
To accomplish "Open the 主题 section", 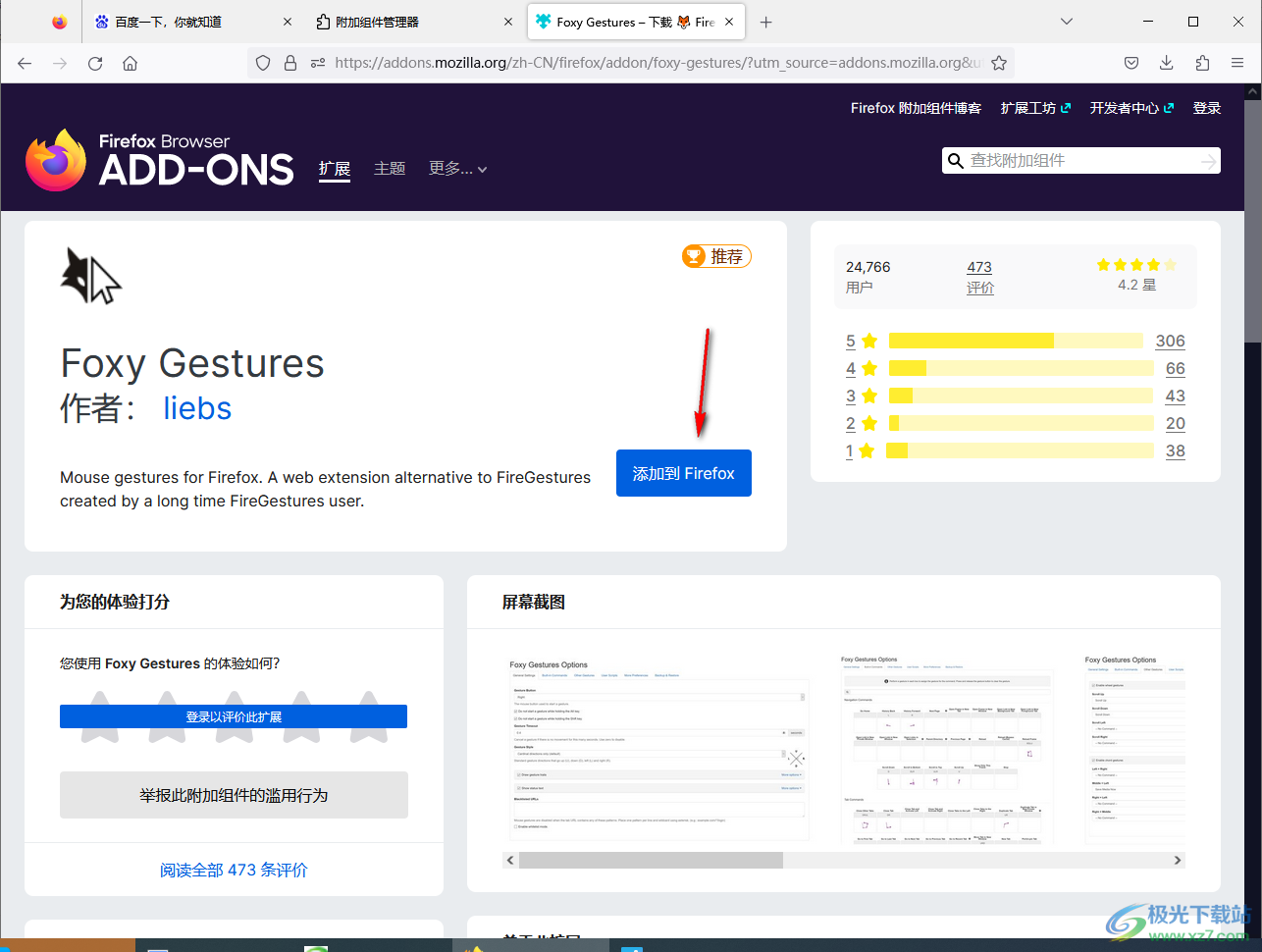I will 390,169.
